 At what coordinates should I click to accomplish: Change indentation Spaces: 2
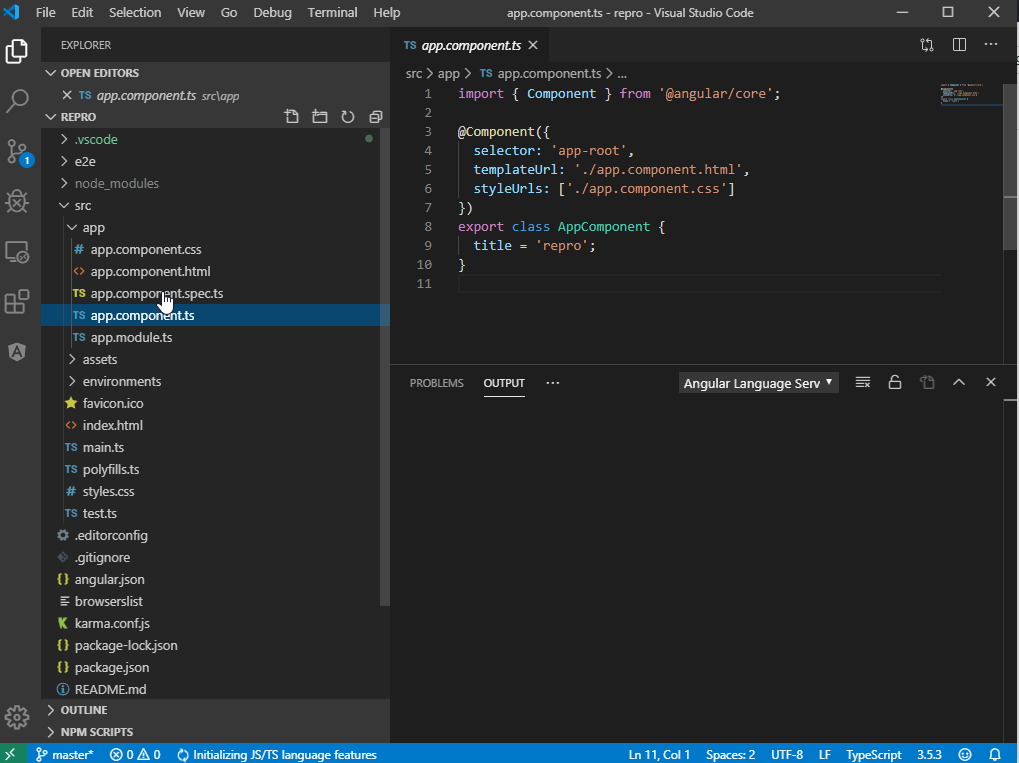pyautogui.click(x=730, y=755)
